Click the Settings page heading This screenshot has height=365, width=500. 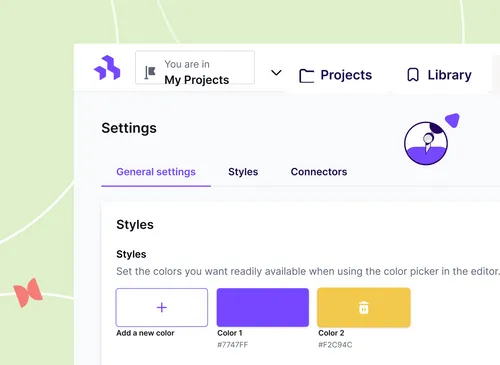pos(129,128)
